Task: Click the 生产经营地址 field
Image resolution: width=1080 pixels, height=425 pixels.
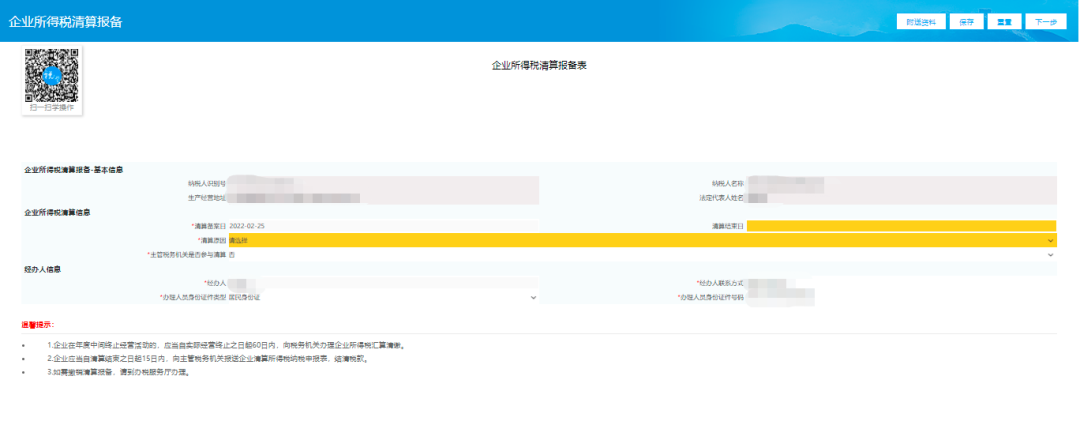Action: [382, 198]
